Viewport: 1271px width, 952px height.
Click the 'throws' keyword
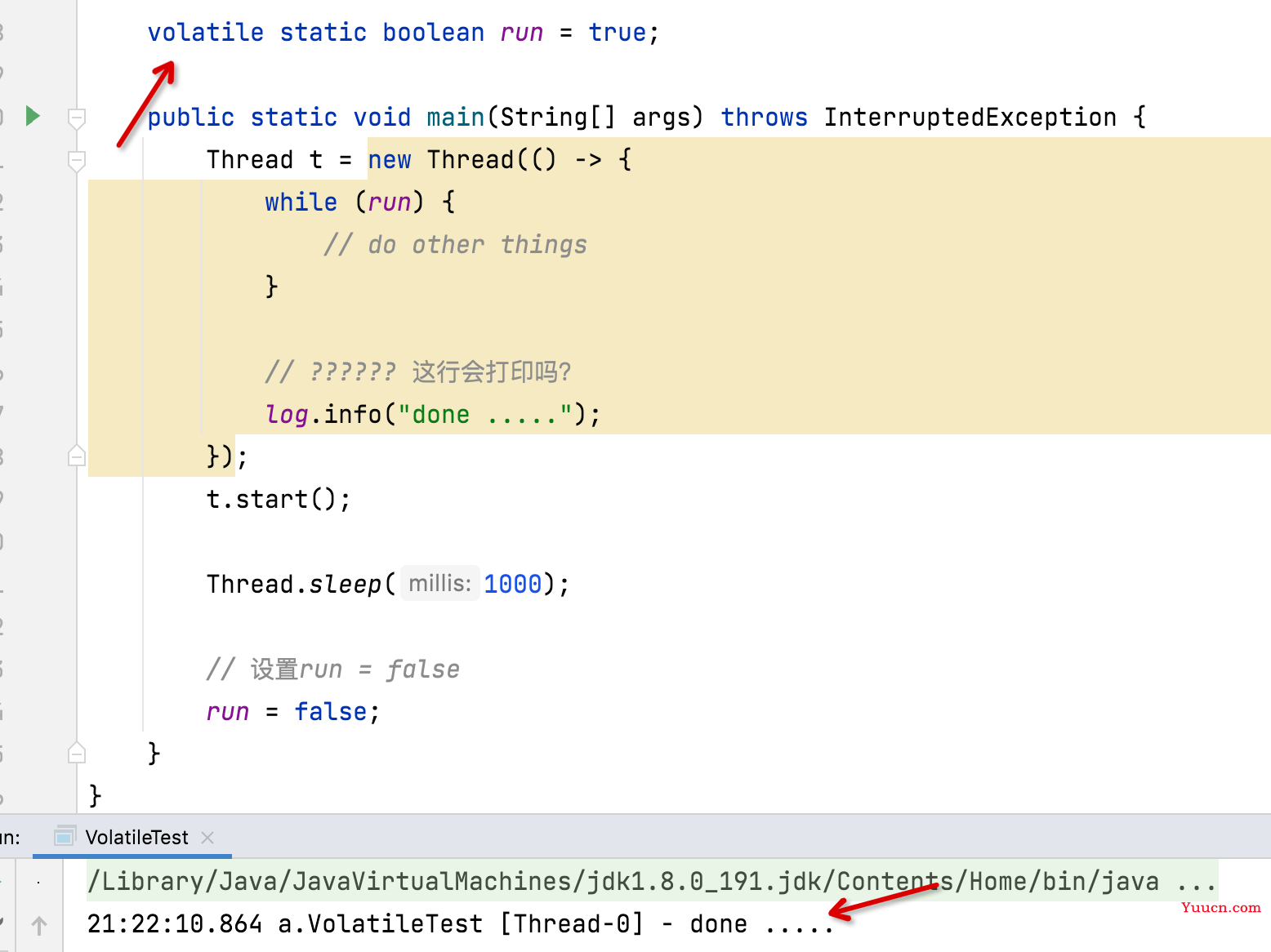(765, 117)
